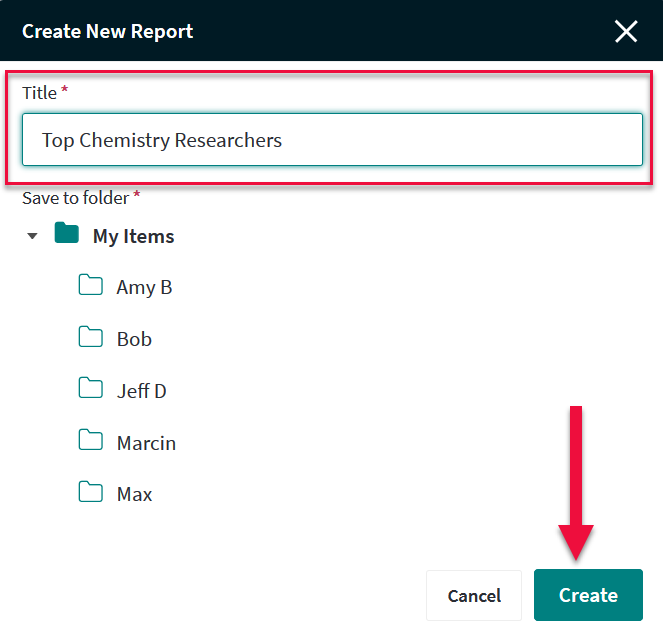
Task: Click the Save to folder label
Action: coord(76,198)
